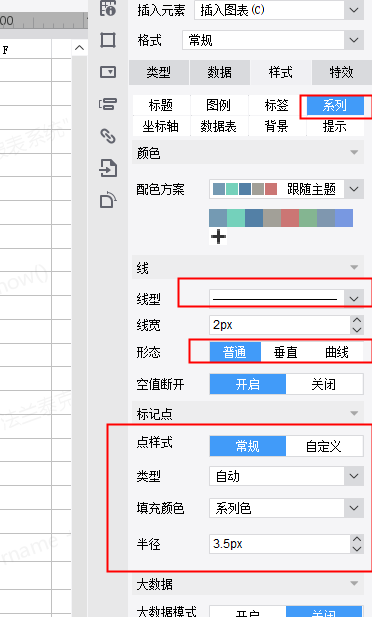Viewport: 372px width, 617px height.
Task: Select the 图例 style sub-tab
Action: [x=219, y=105]
